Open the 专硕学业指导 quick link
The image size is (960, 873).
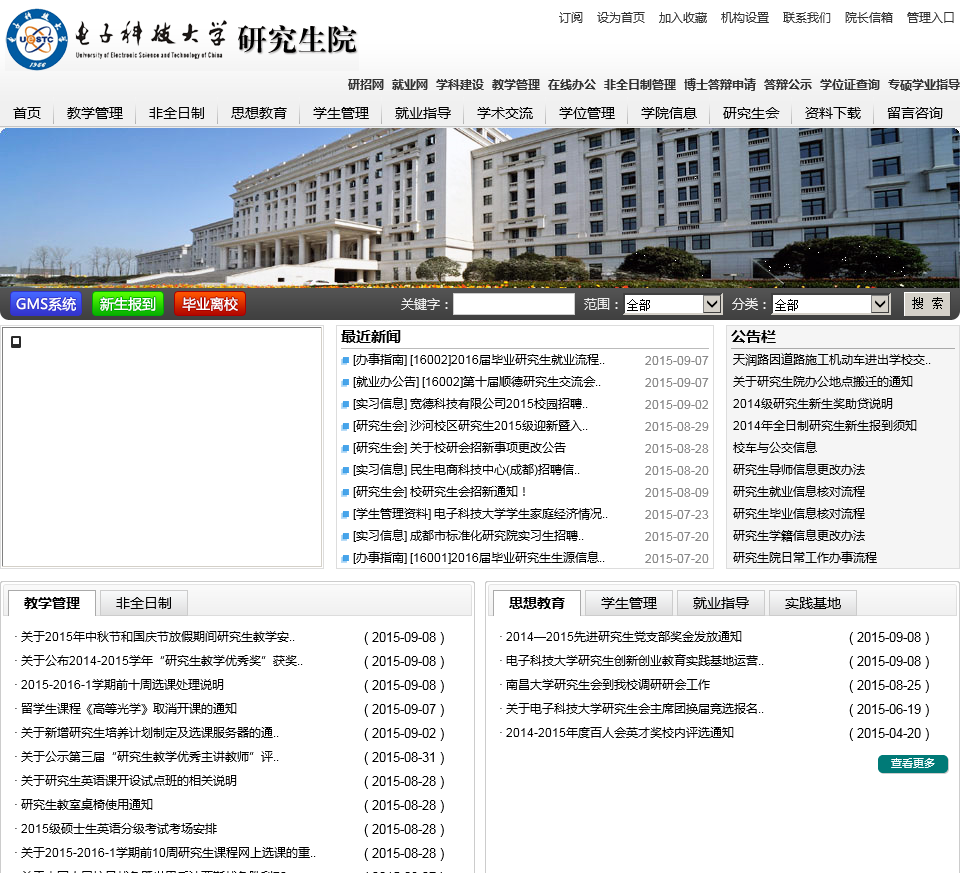click(924, 84)
